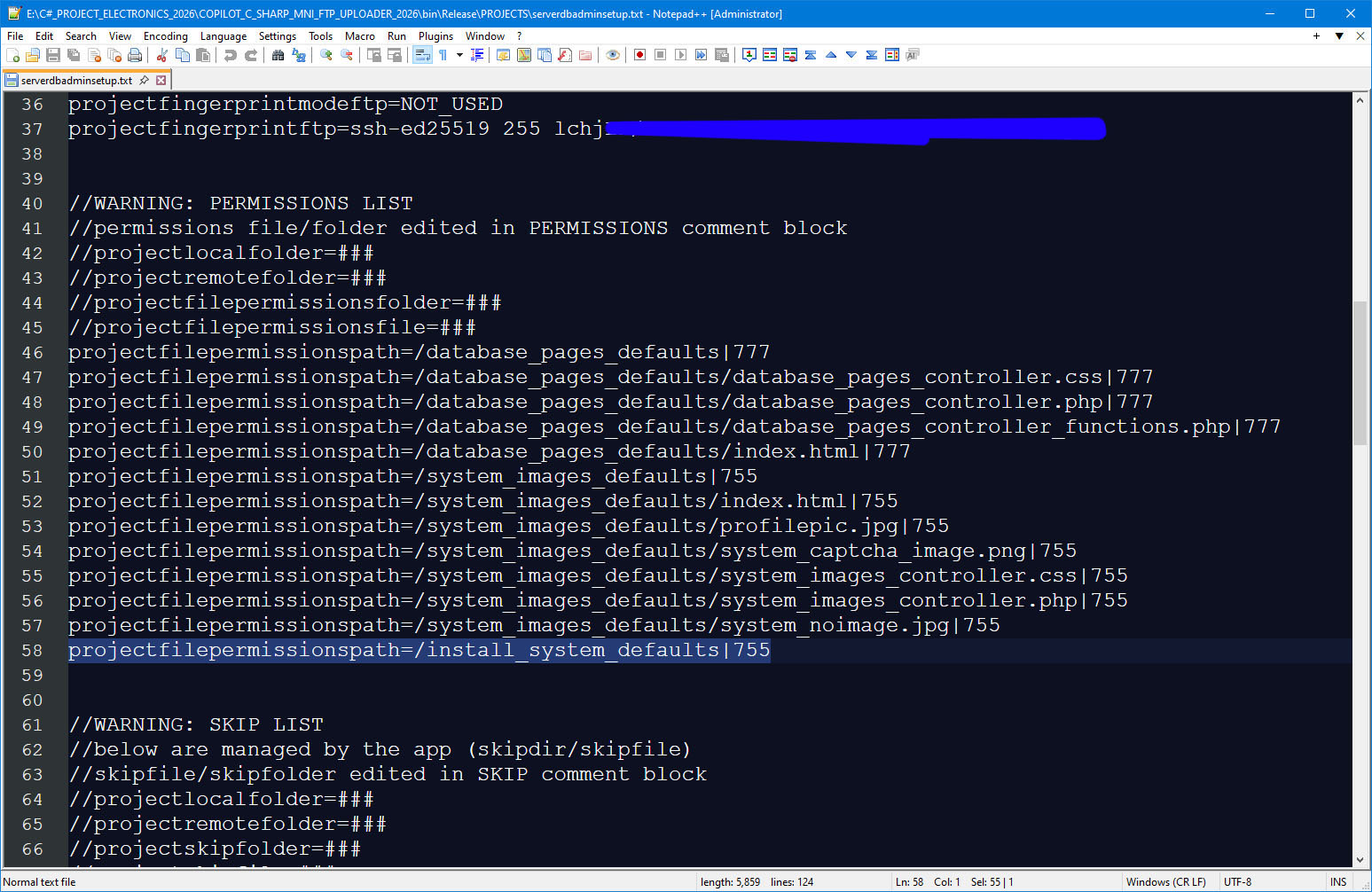
Task: Click the plus button to add new tab
Action: pos(1316,36)
